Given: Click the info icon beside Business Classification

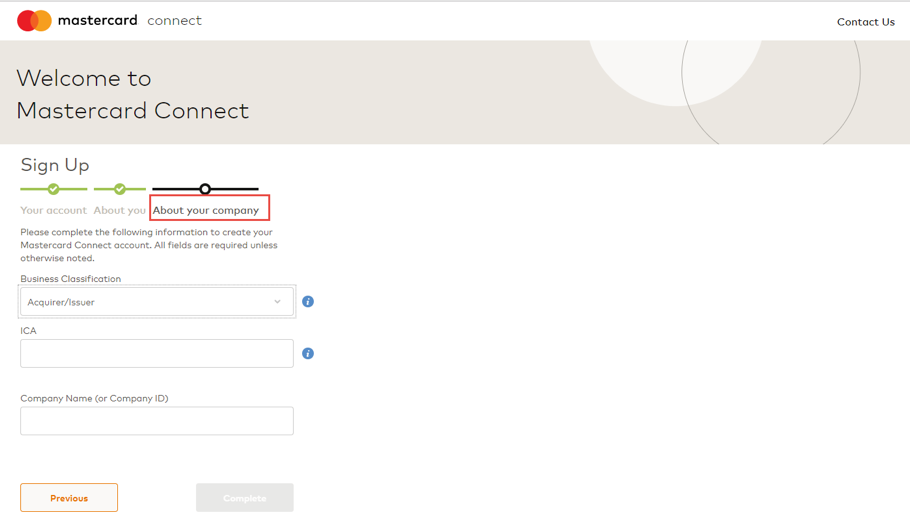Looking at the screenshot, I should [308, 302].
